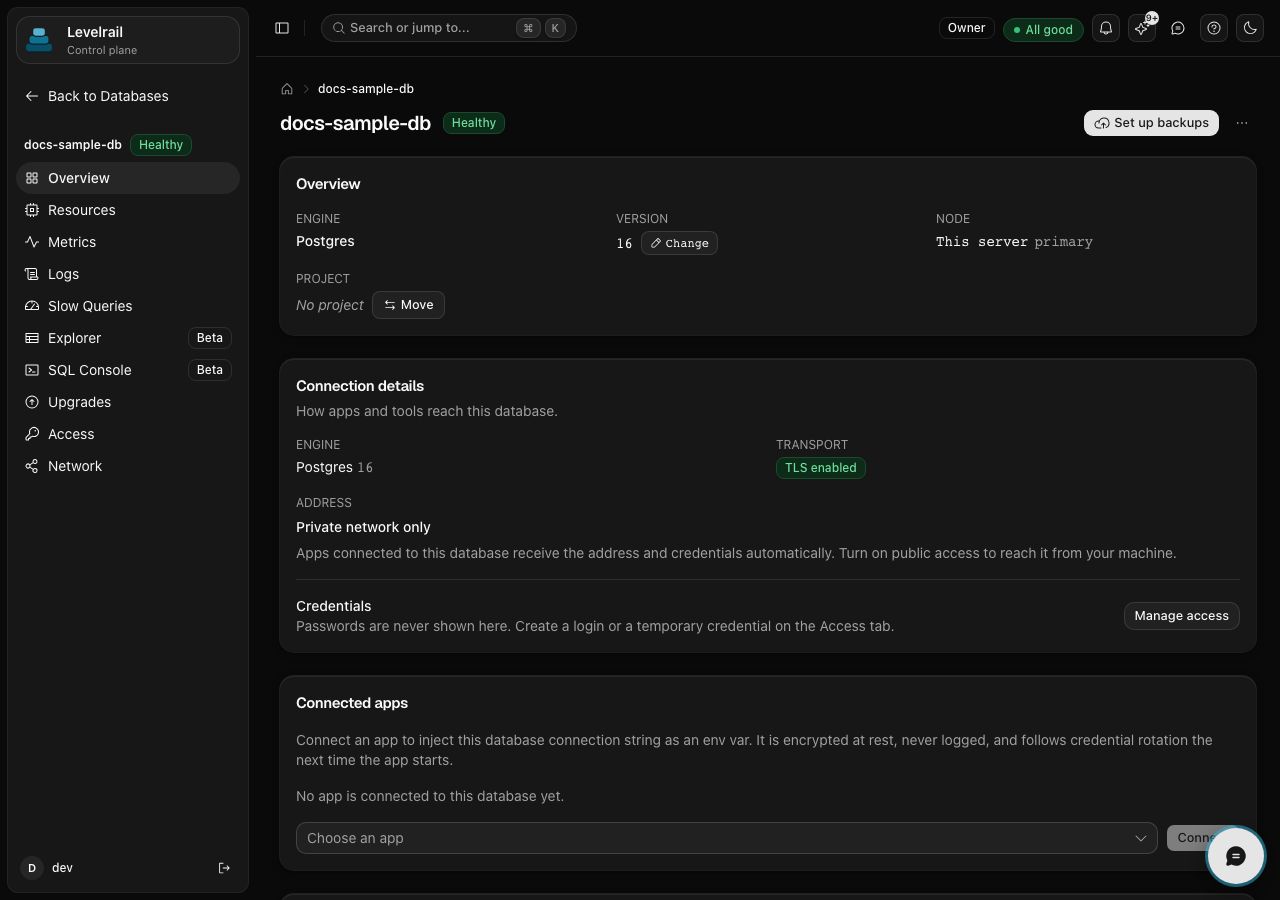Image resolution: width=1280 pixels, height=900 pixels.
Task: Click Set up backups button
Action: pyautogui.click(x=1151, y=123)
